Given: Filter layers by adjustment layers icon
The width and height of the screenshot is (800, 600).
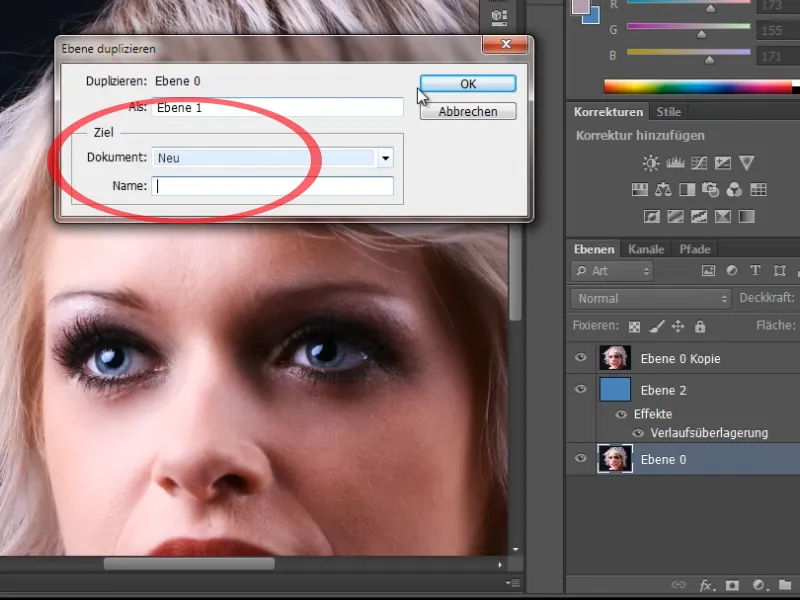Looking at the screenshot, I should pyautogui.click(x=732, y=271).
